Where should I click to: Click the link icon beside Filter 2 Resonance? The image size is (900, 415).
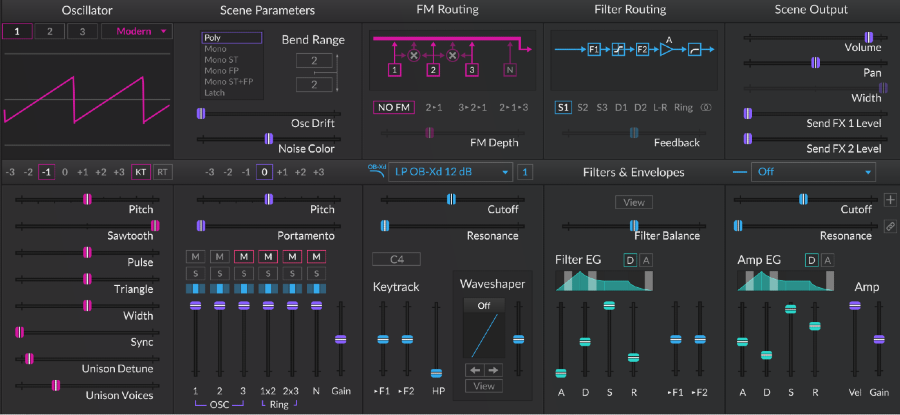890,226
